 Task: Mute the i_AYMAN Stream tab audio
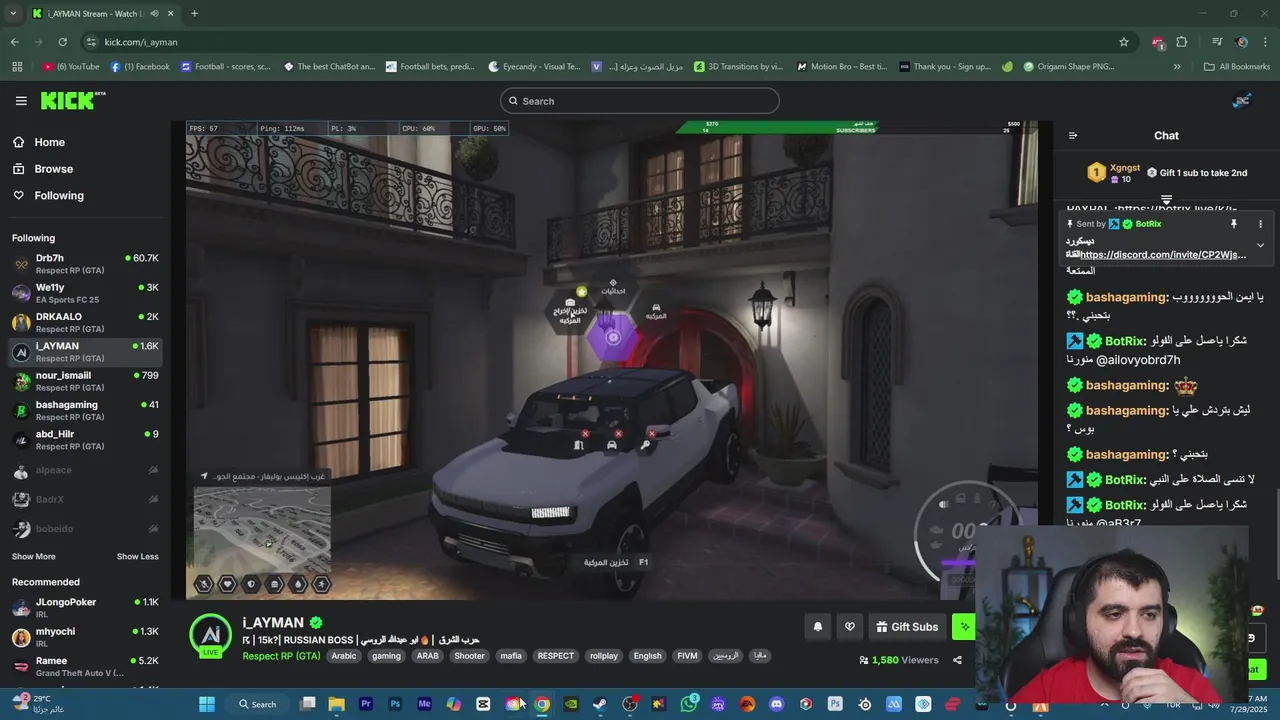tap(153, 14)
